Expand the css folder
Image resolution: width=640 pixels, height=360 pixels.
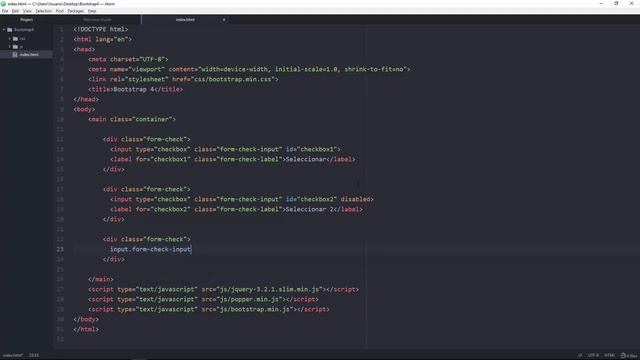tap(10, 39)
